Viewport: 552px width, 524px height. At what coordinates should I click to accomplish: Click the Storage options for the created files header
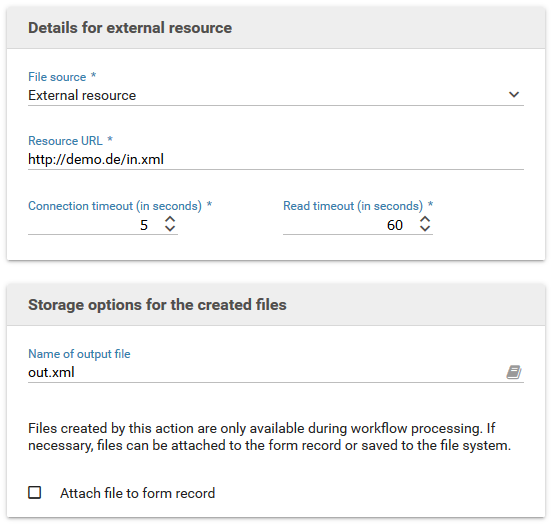point(157,305)
